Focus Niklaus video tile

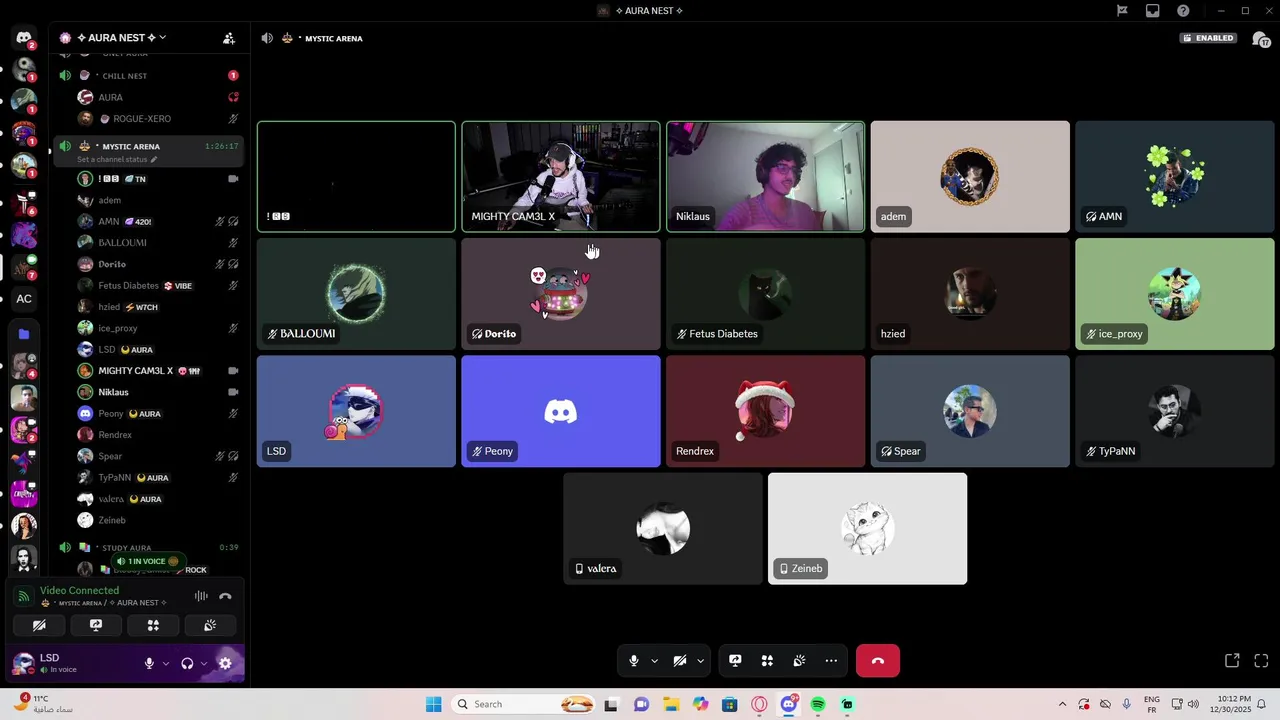pos(765,177)
